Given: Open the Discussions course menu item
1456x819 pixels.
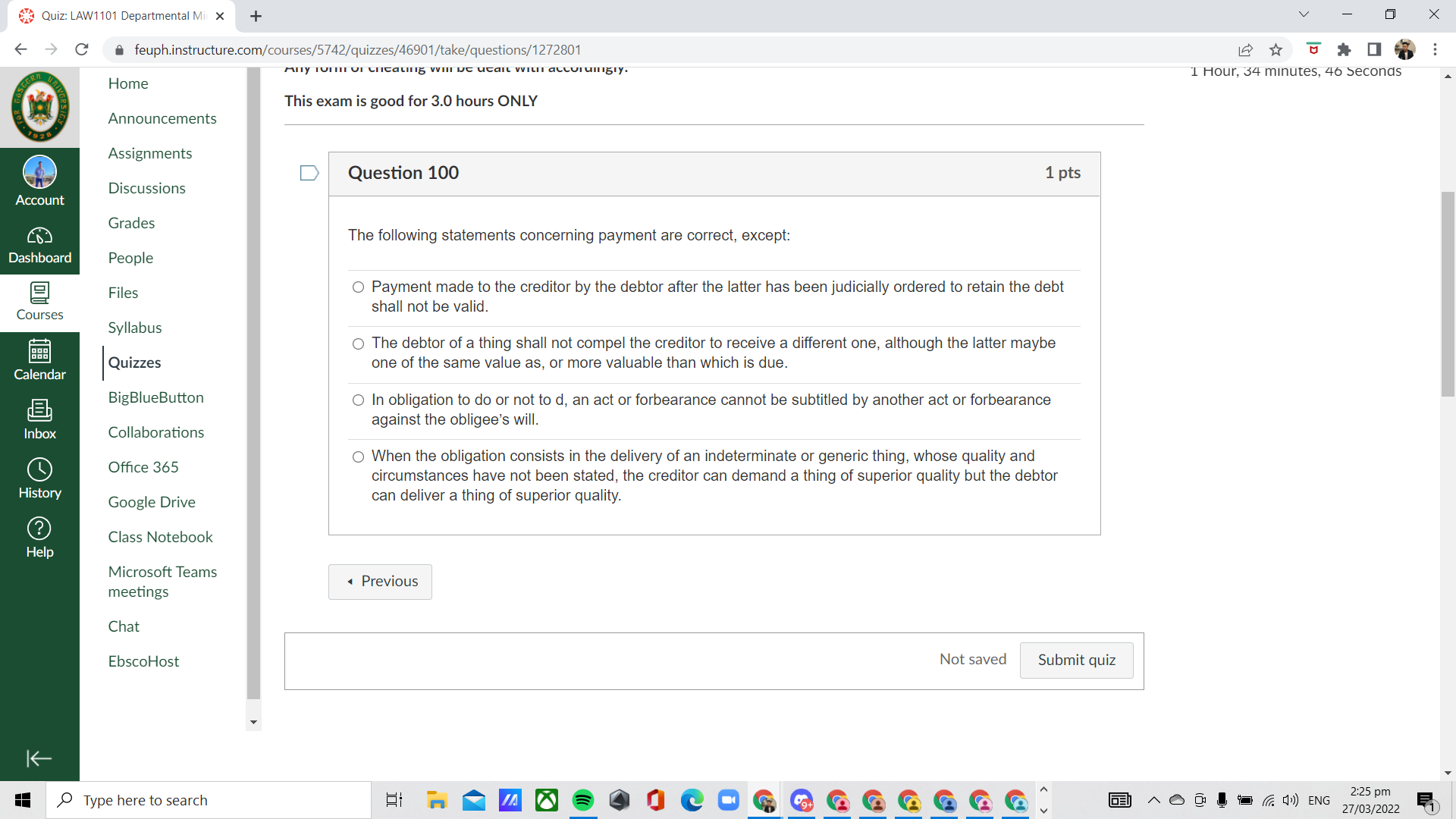Looking at the screenshot, I should pyautogui.click(x=146, y=187).
